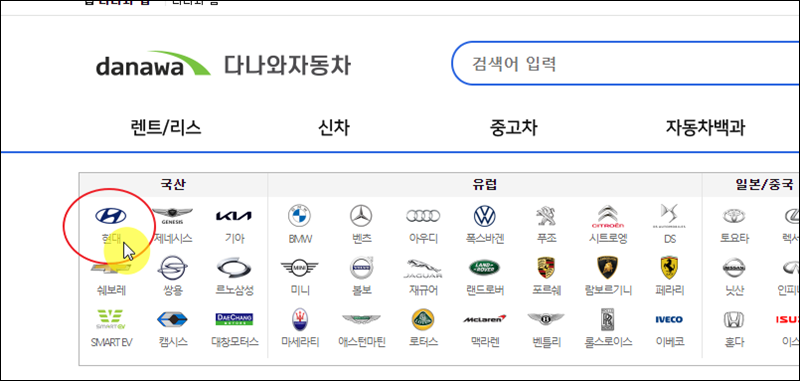This screenshot has height=381, width=800.
Task: Choose the Mercedes-Benz star logo
Action: click(361, 216)
